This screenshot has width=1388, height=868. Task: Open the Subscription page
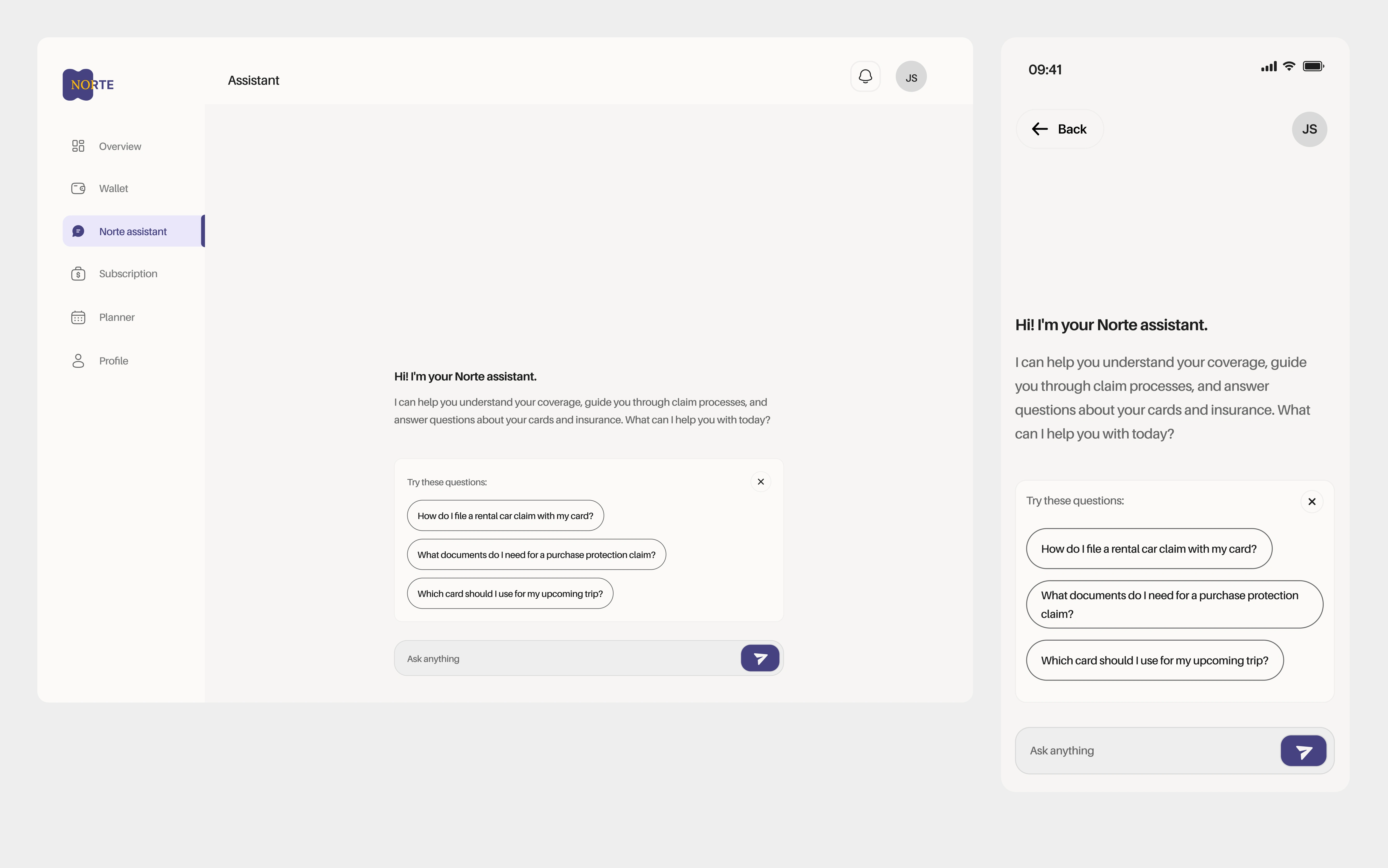coord(128,274)
